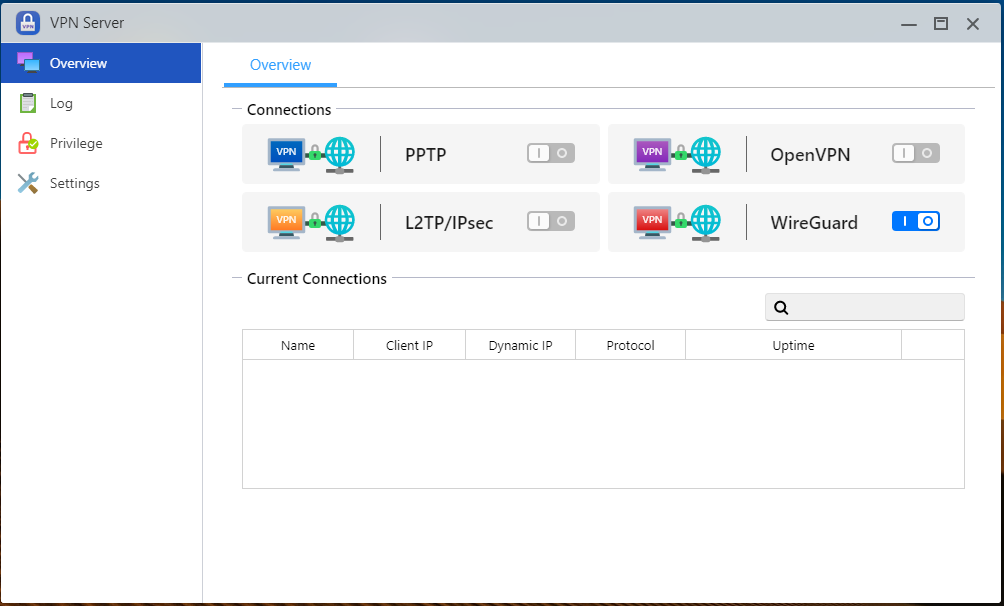
Task: Minimize the VPN Server window
Action: coord(909,24)
